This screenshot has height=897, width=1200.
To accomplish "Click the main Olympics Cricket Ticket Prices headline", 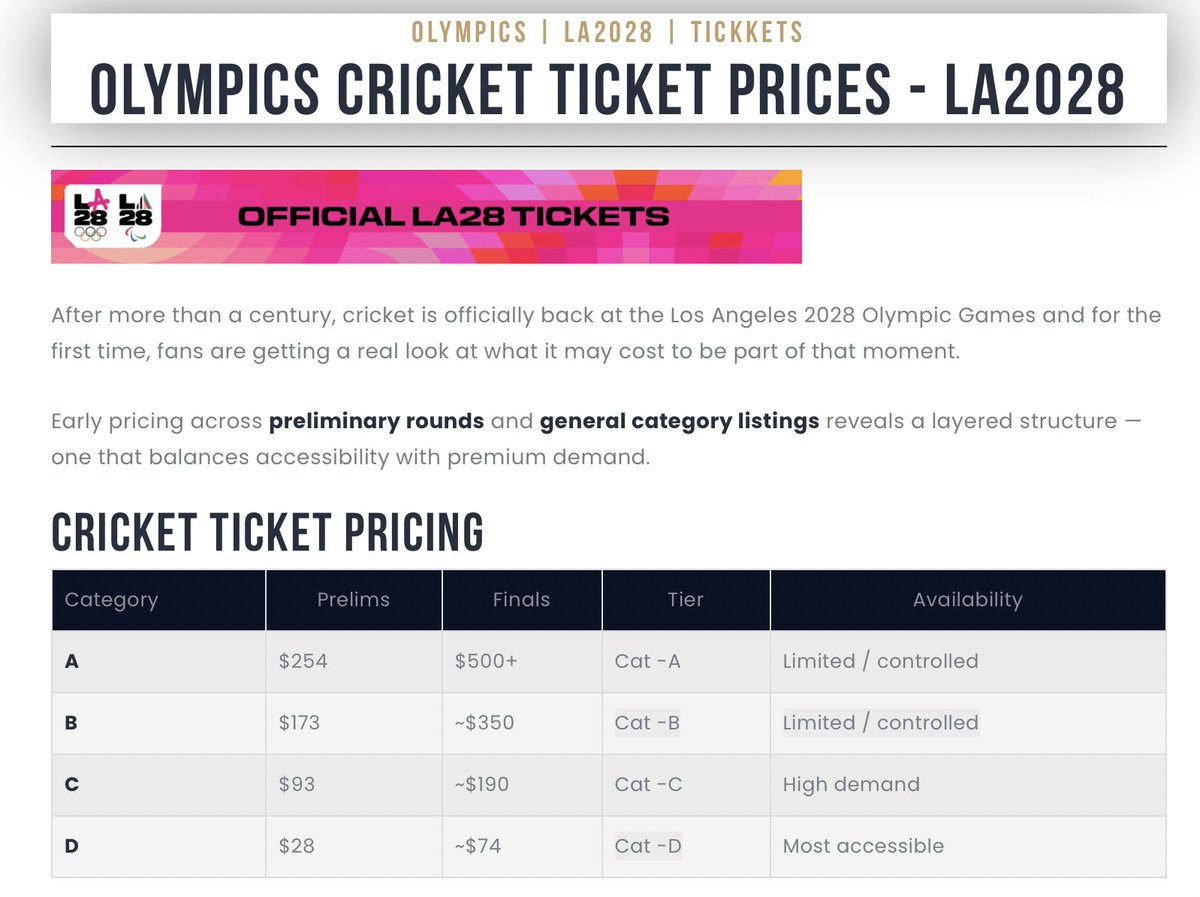I will pos(608,87).
